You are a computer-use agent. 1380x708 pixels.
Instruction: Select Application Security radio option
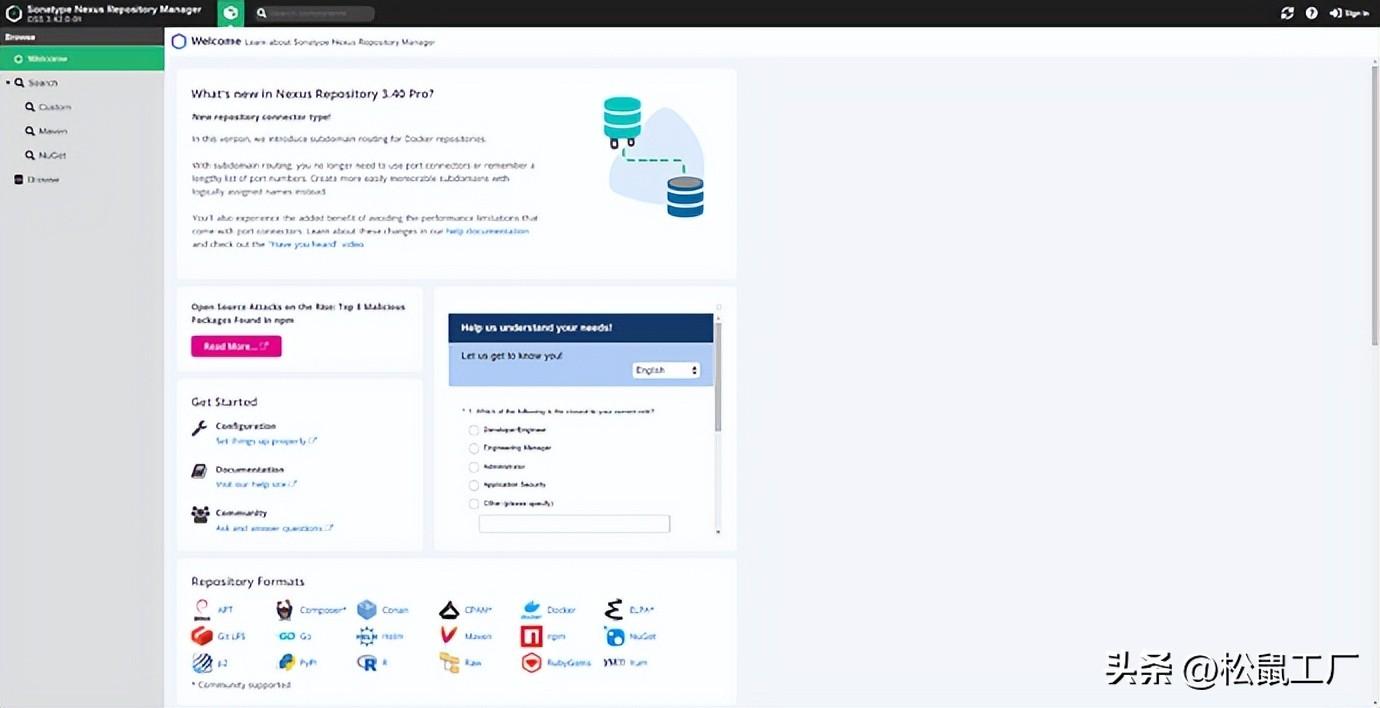click(x=474, y=485)
